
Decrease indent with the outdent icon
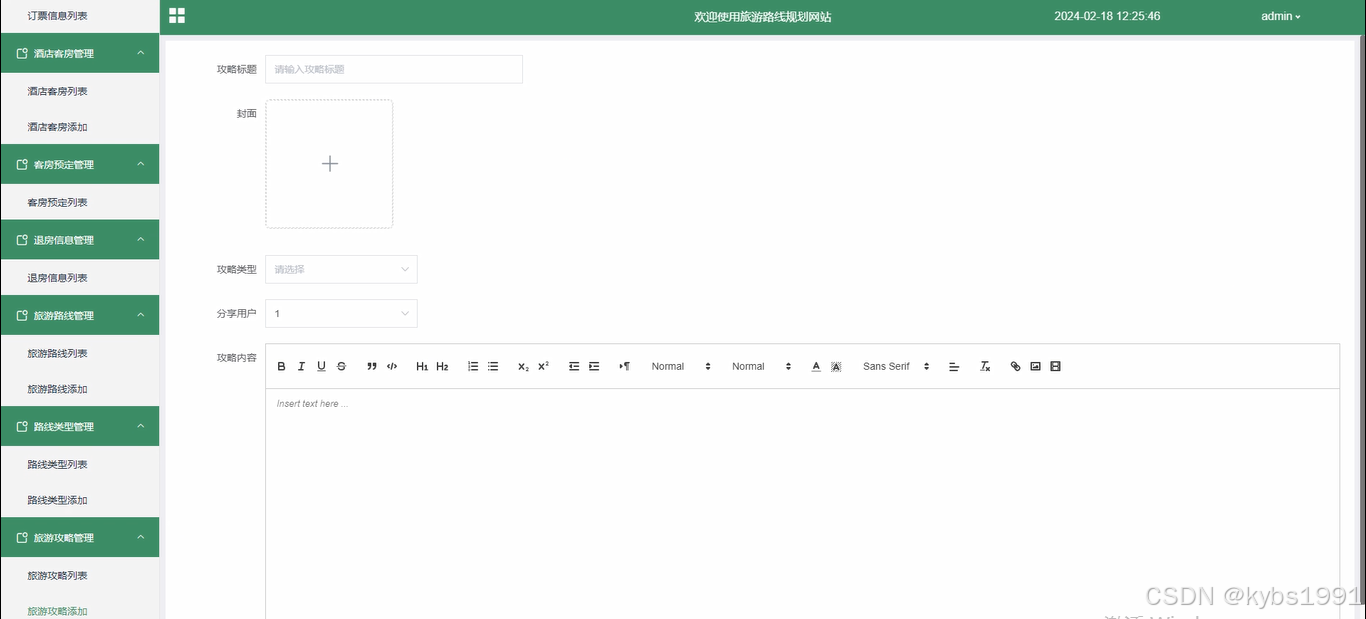tap(574, 366)
